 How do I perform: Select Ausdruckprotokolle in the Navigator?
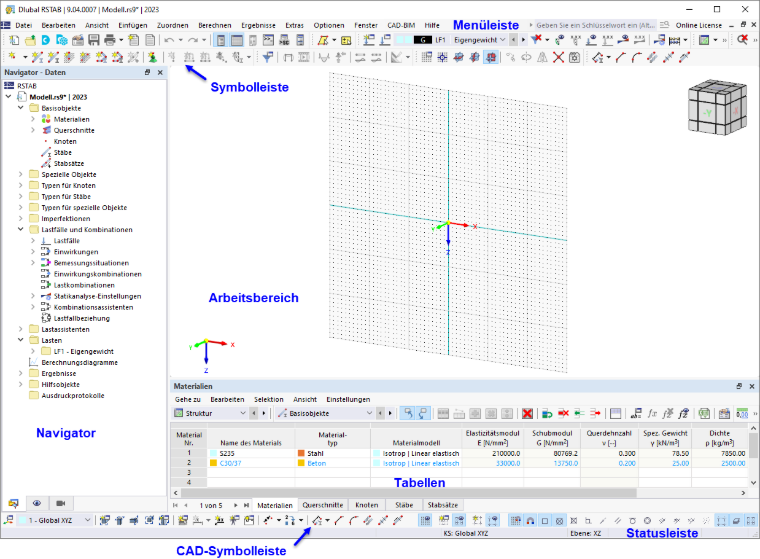[x=73, y=395]
